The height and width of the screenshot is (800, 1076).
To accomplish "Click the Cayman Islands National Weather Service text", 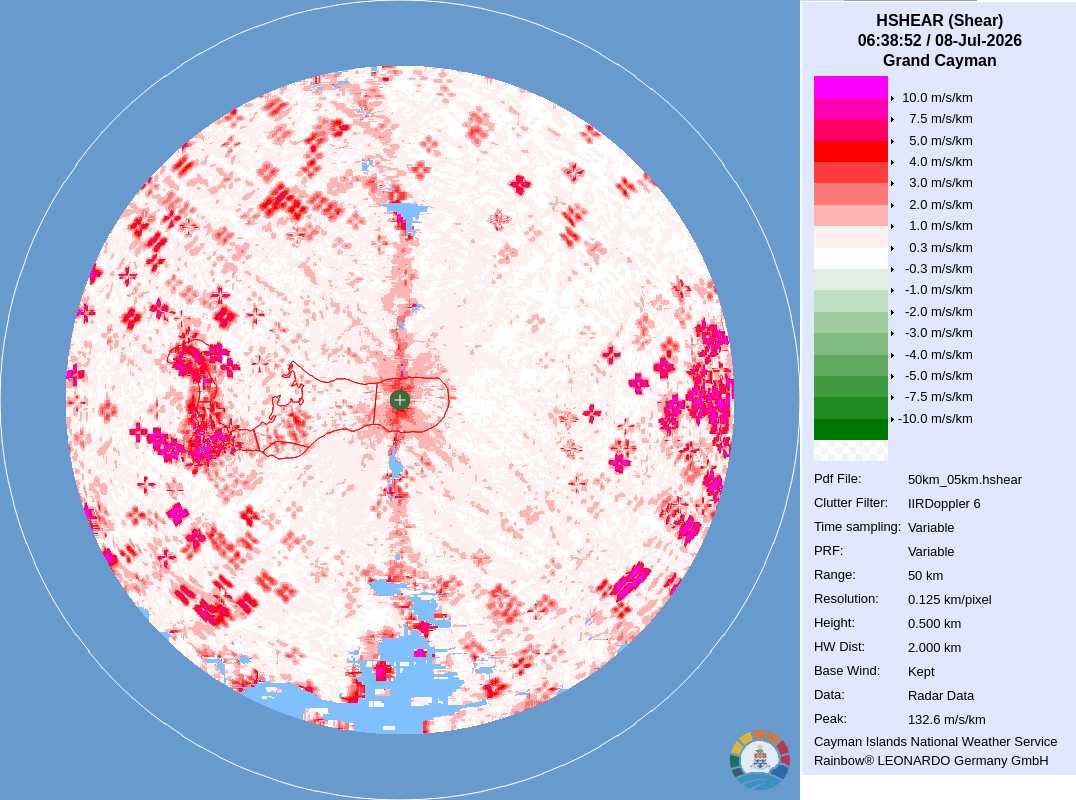I will [935, 742].
